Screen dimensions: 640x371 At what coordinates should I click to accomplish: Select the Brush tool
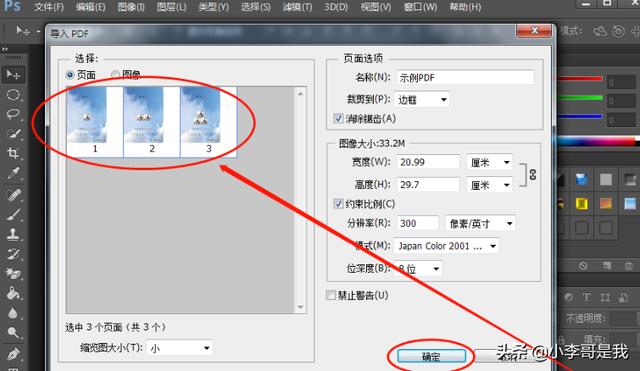tap(13, 215)
